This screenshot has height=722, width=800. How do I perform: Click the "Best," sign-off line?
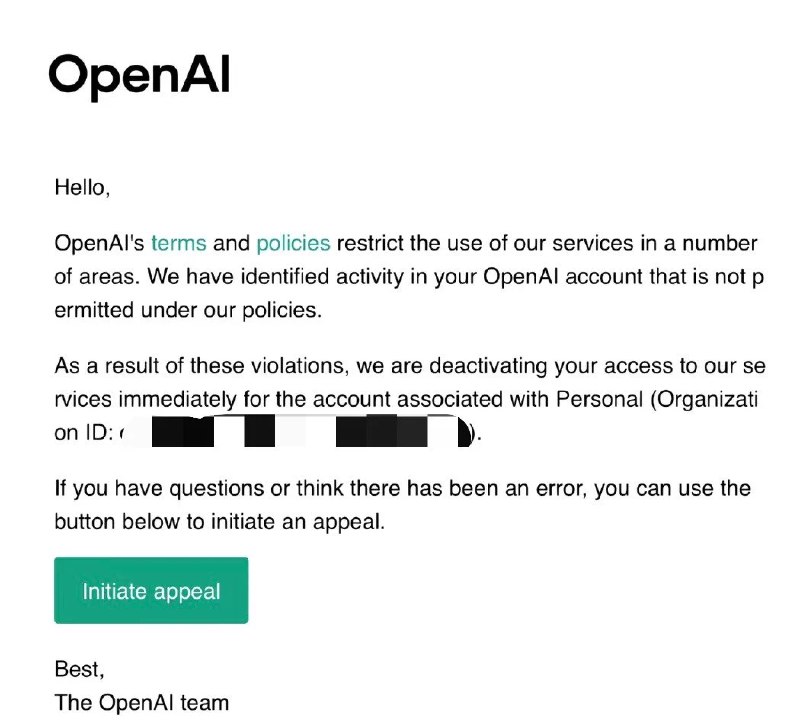(x=79, y=669)
